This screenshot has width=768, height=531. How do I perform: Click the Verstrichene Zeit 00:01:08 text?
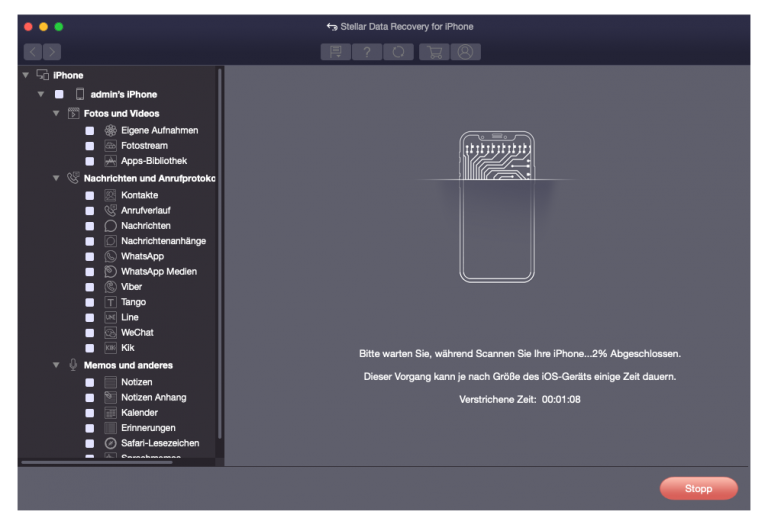(520, 399)
